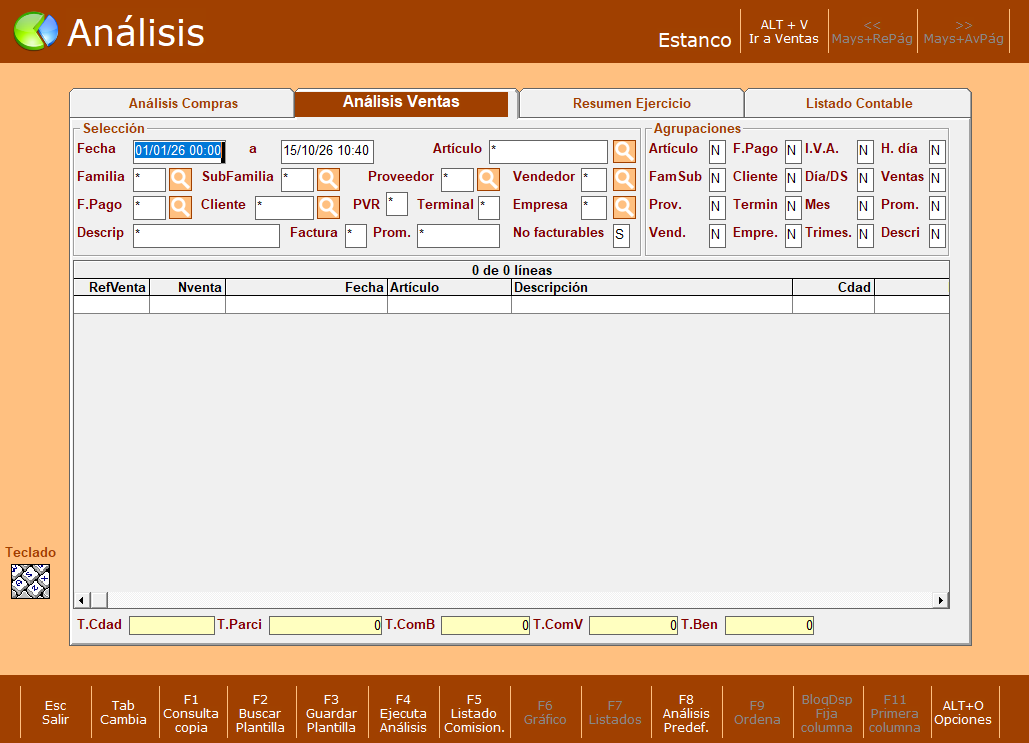1029x743 pixels.
Task: Open the Resumen Ejercicio tab
Action: tap(631, 104)
